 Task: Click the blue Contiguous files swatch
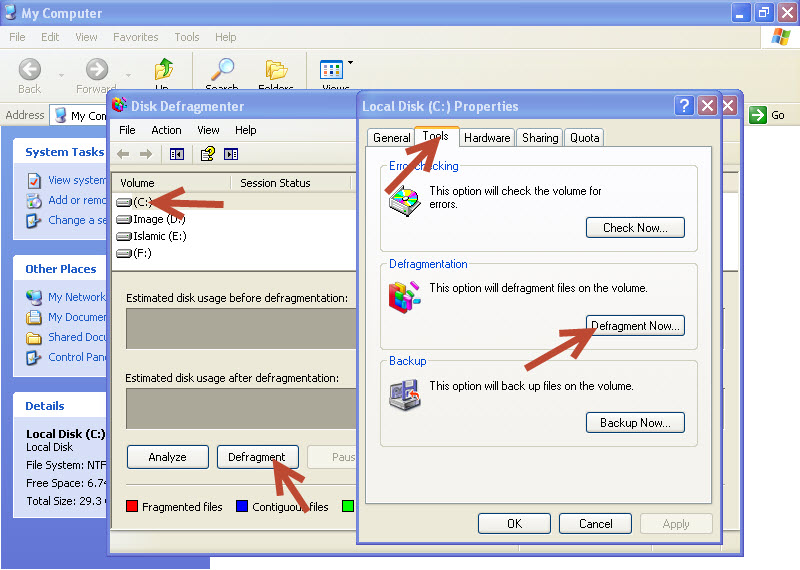click(x=242, y=506)
